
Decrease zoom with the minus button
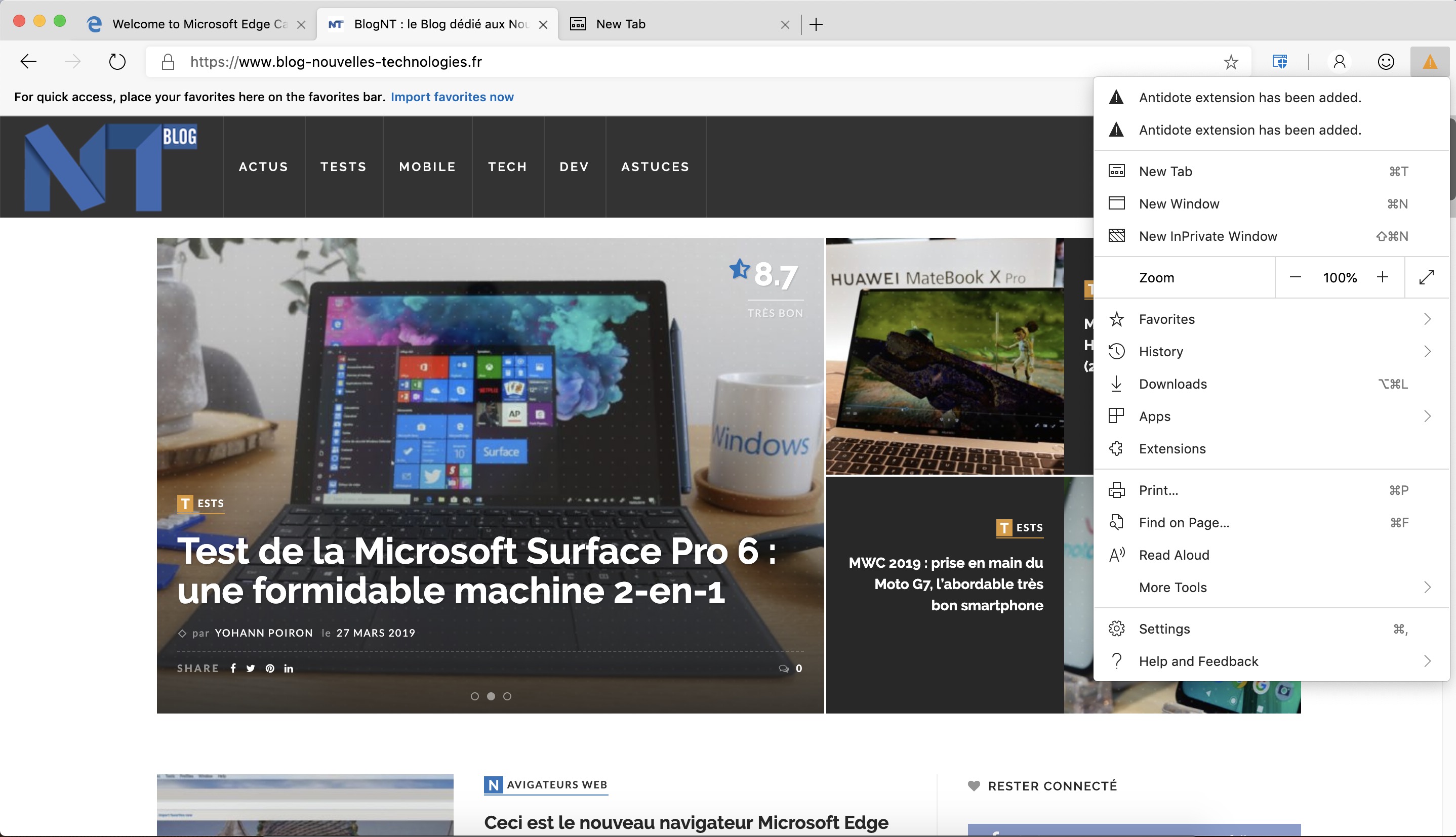[x=1295, y=278]
